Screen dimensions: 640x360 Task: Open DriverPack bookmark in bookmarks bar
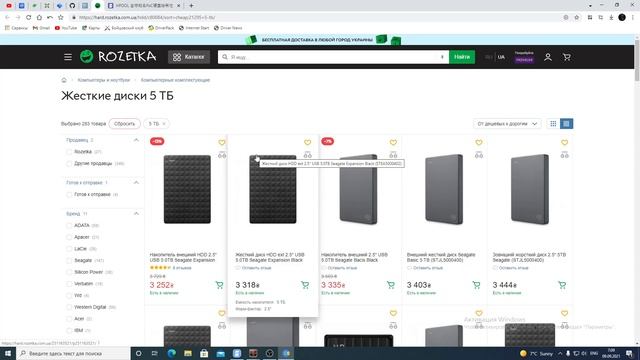click(161, 28)
